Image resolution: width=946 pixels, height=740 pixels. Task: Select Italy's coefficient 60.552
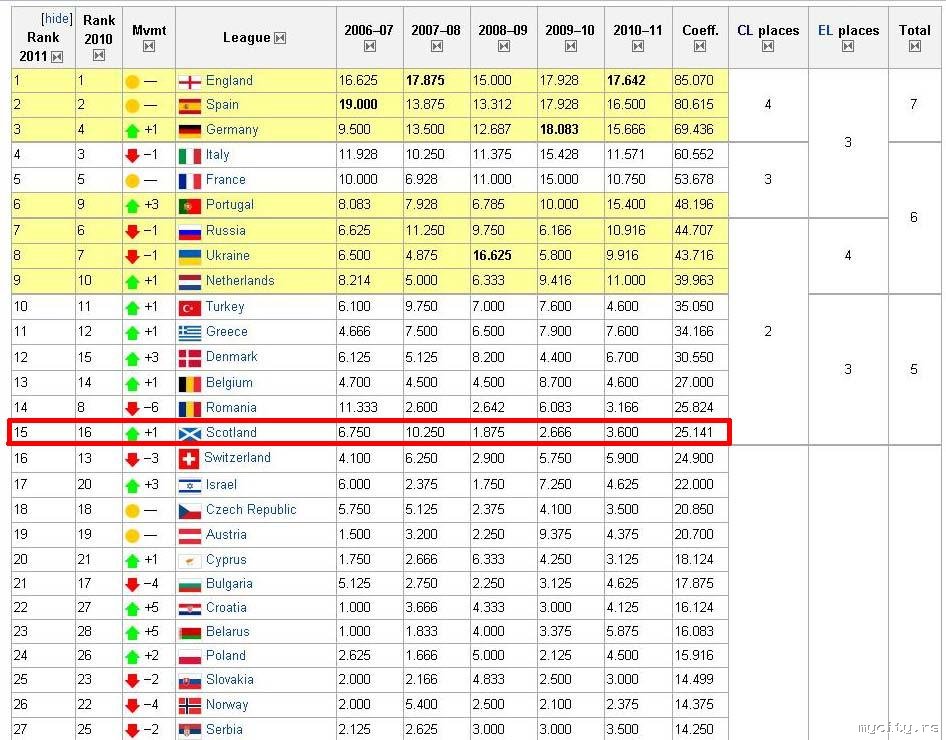pyautogui.click(x=693, y=154)
